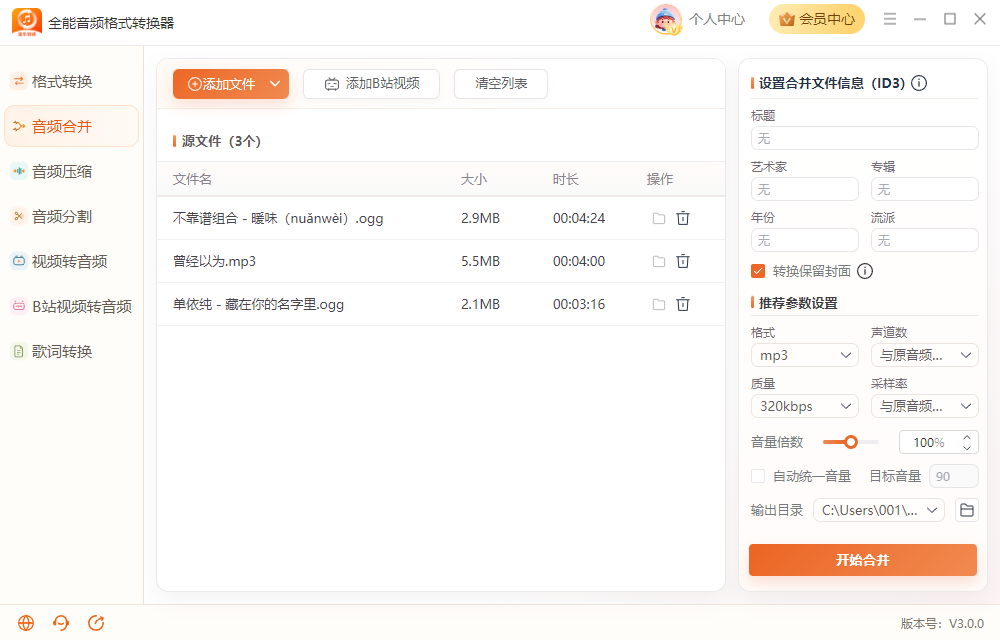The height and width of the screenshot is (640, 1000).
Task: Enable the 自动统一音量 checkbox
Action: coord(758,476)
